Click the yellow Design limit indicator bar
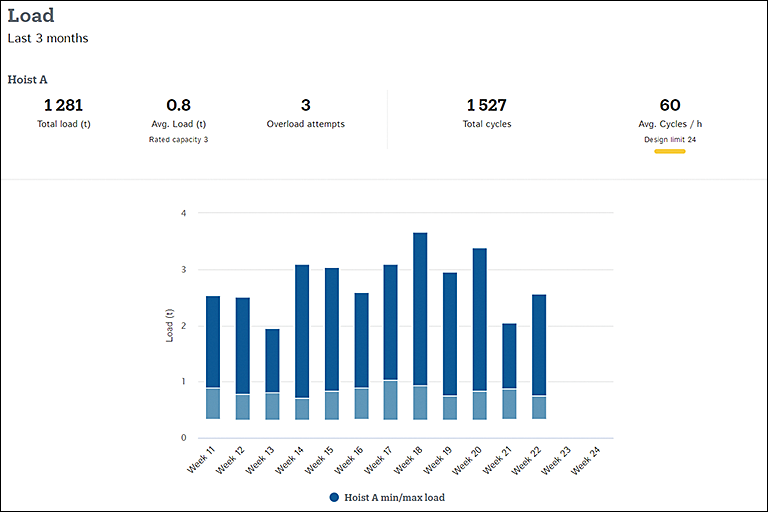 point(664,152)
